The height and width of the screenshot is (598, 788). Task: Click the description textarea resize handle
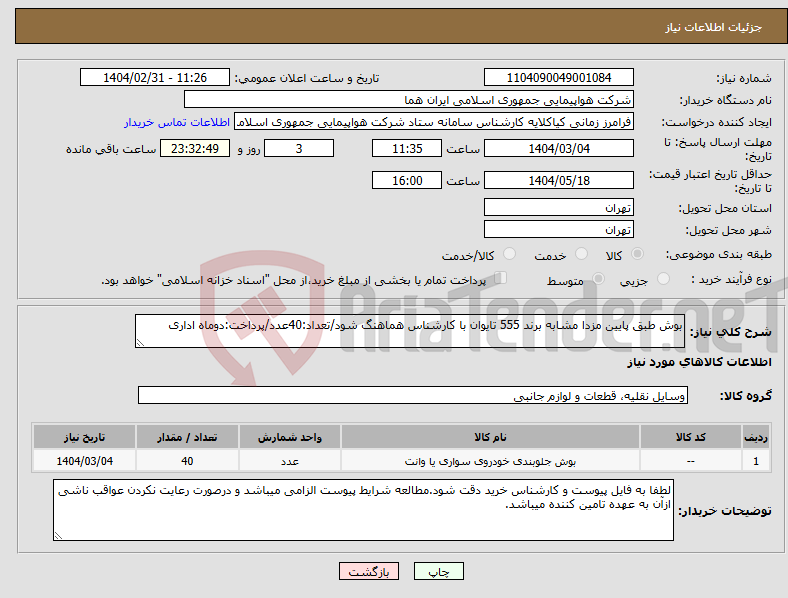pos(140,343)
